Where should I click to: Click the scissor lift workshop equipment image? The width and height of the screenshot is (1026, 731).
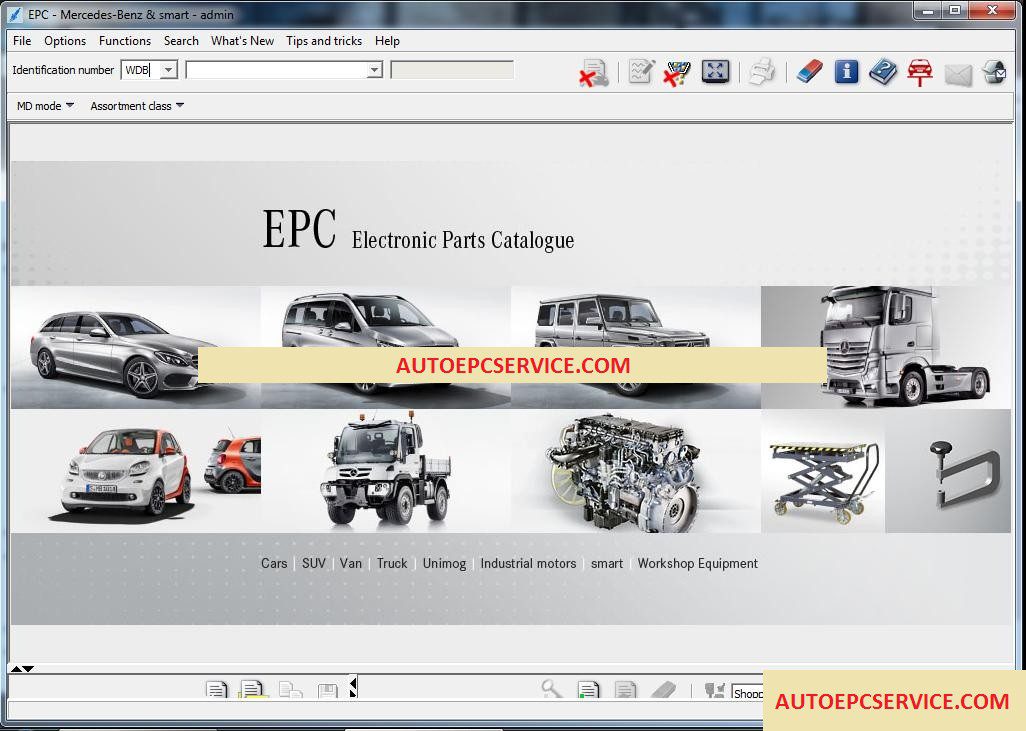pos(823,471)
